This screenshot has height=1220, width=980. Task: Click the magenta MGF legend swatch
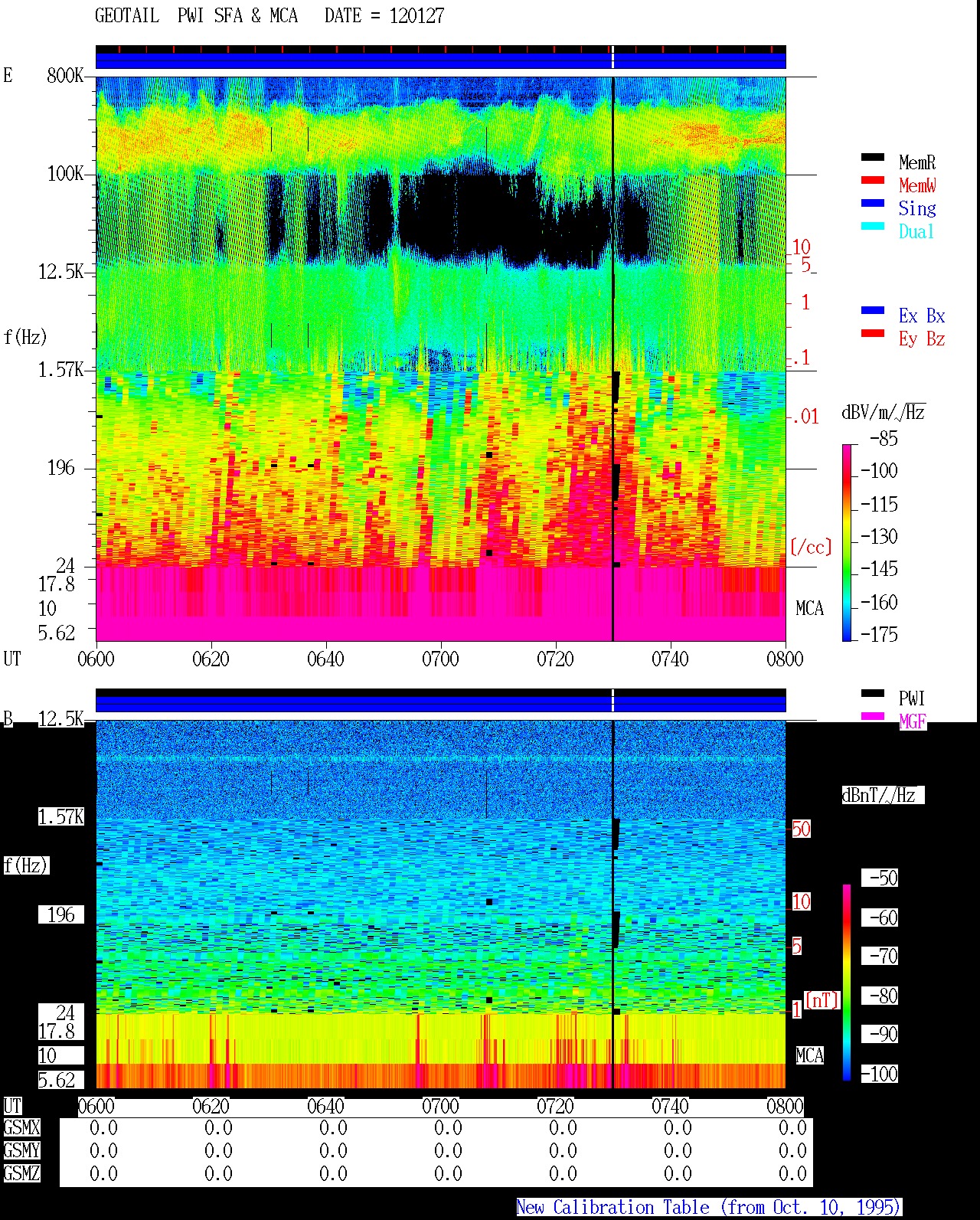[x=873, y=716]
